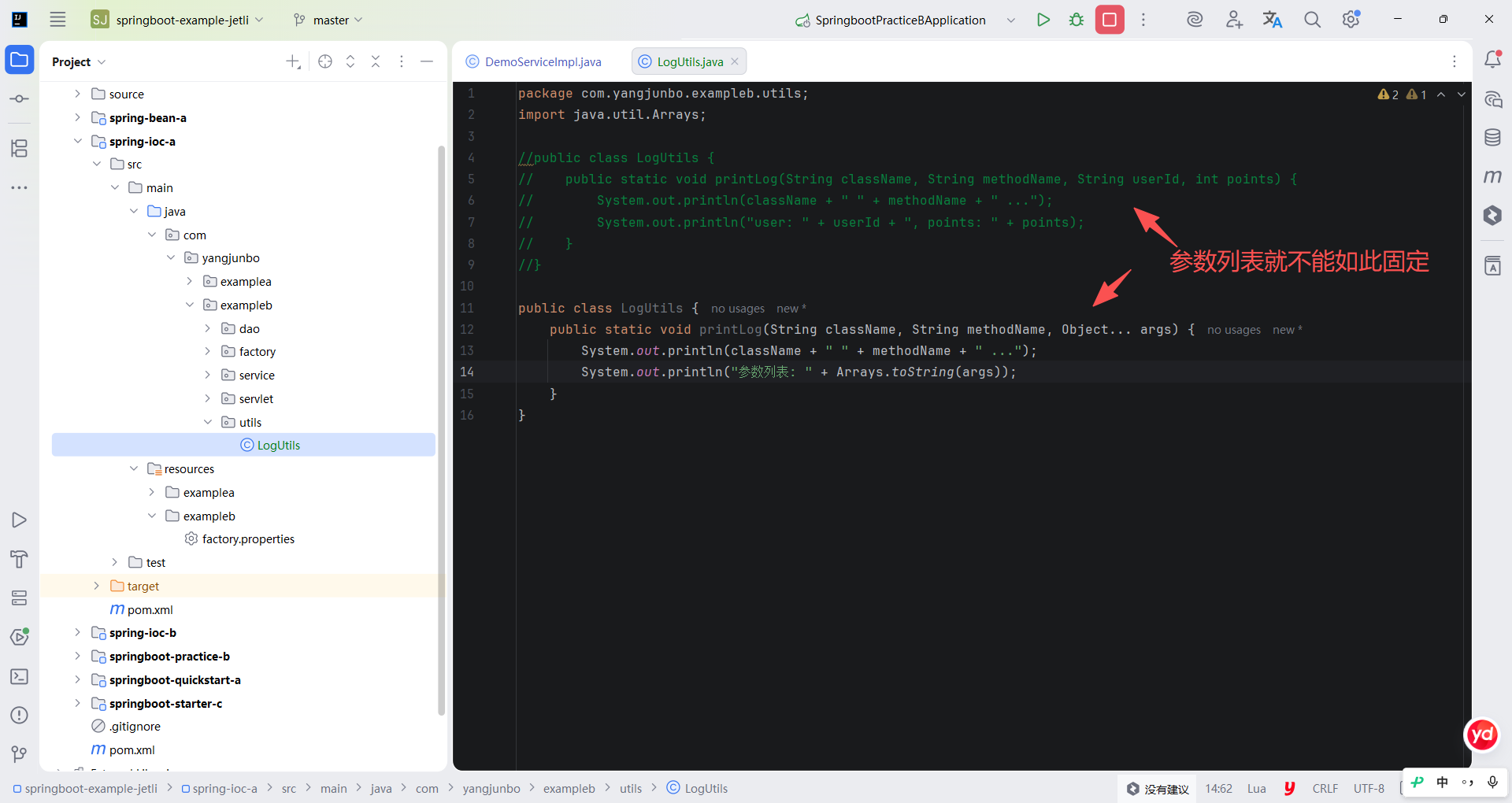
Task: Close the LogUtils.java tab
Action: 735,61
